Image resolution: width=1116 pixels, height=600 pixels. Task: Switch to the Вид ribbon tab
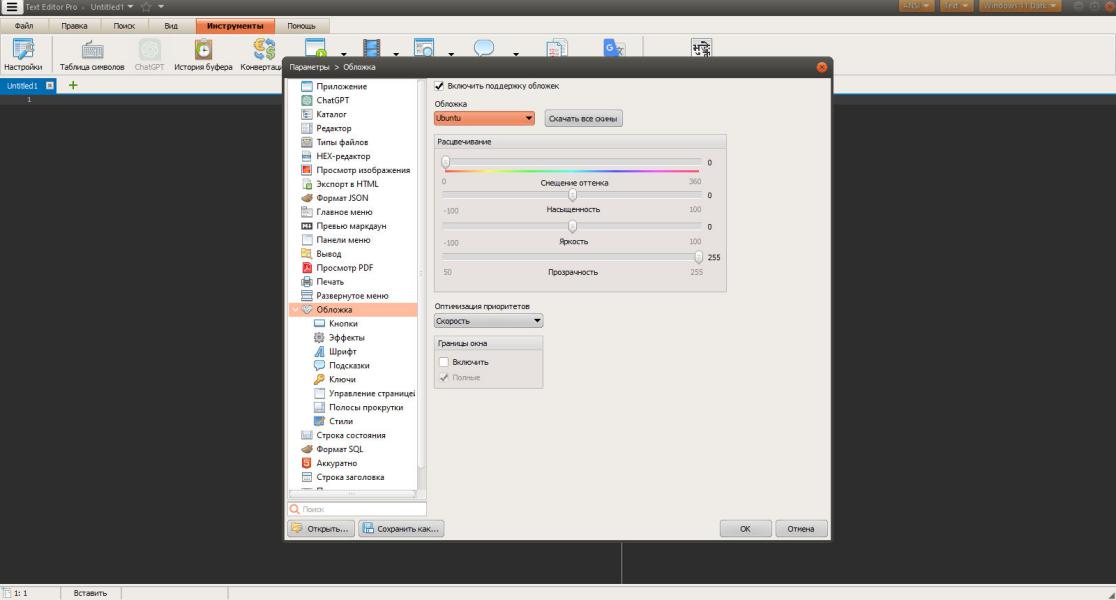pyautogui.click(x=171, y=26)
